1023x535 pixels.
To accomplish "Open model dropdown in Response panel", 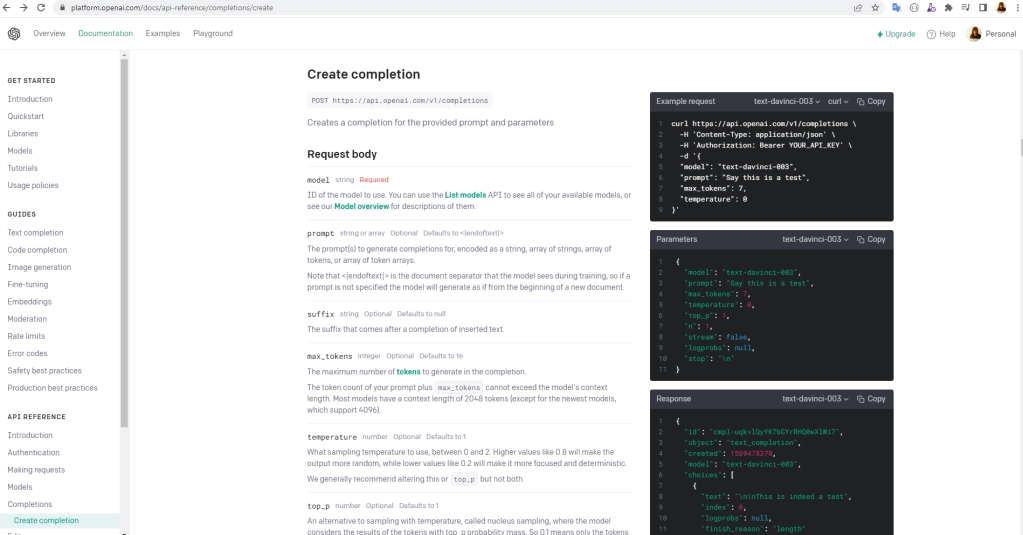I will click(x=815, y=399).
